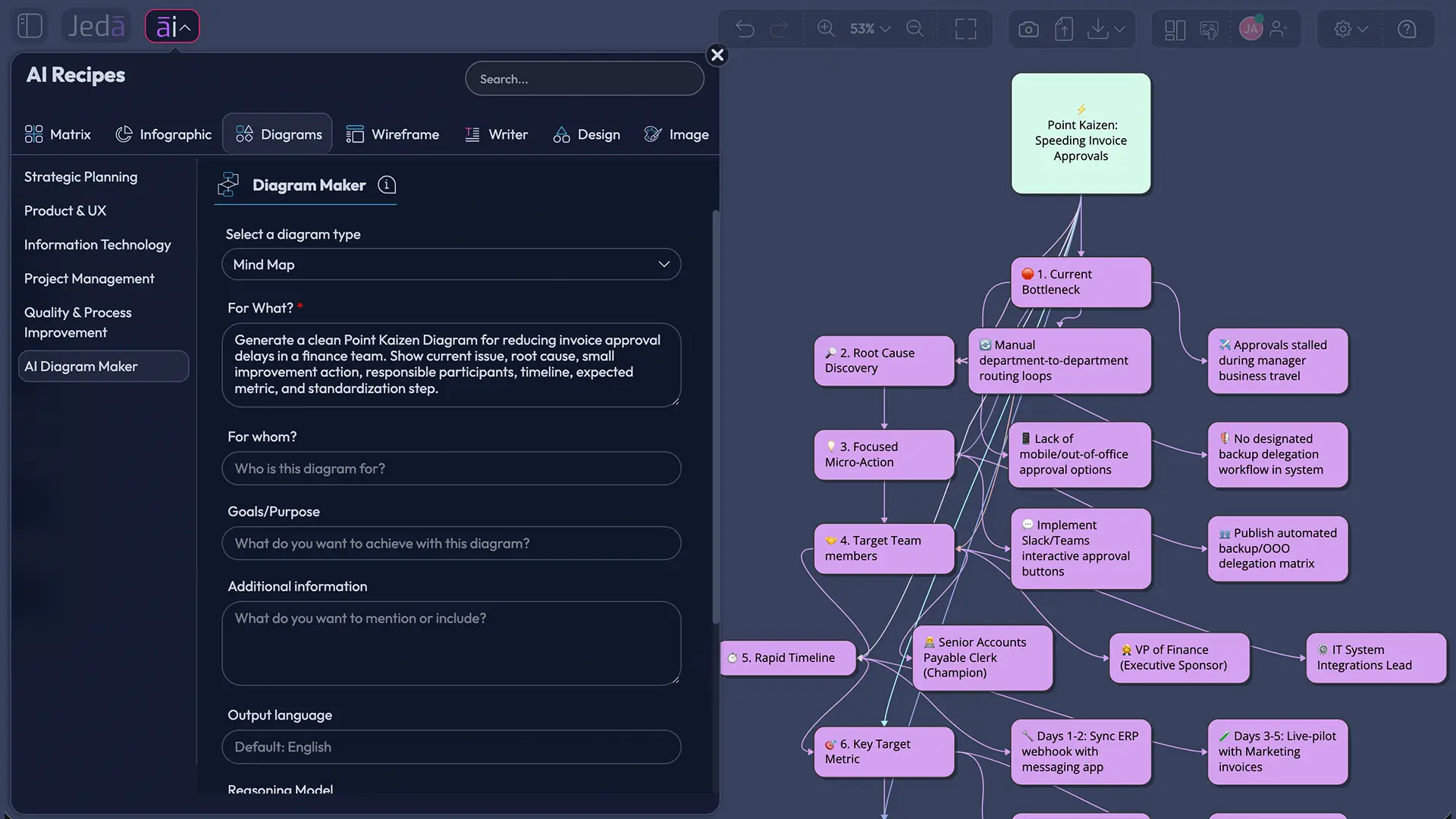
Task: Select Information Technology category
Action: [x=98, y=245]
